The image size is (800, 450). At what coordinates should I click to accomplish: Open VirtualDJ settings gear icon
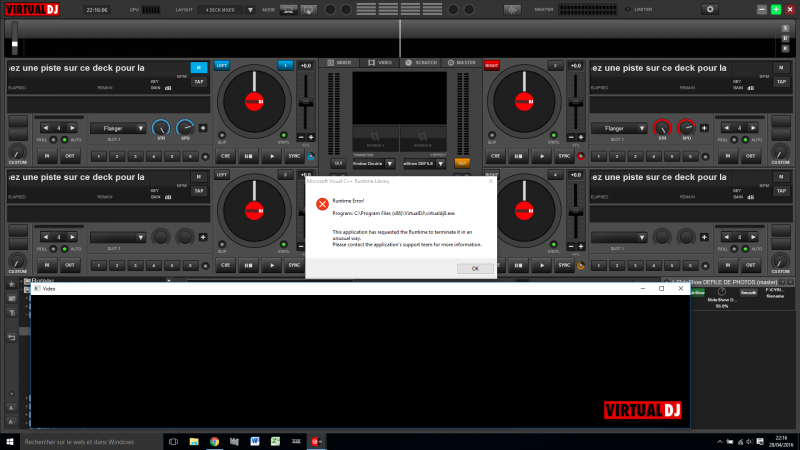(710, 9)
